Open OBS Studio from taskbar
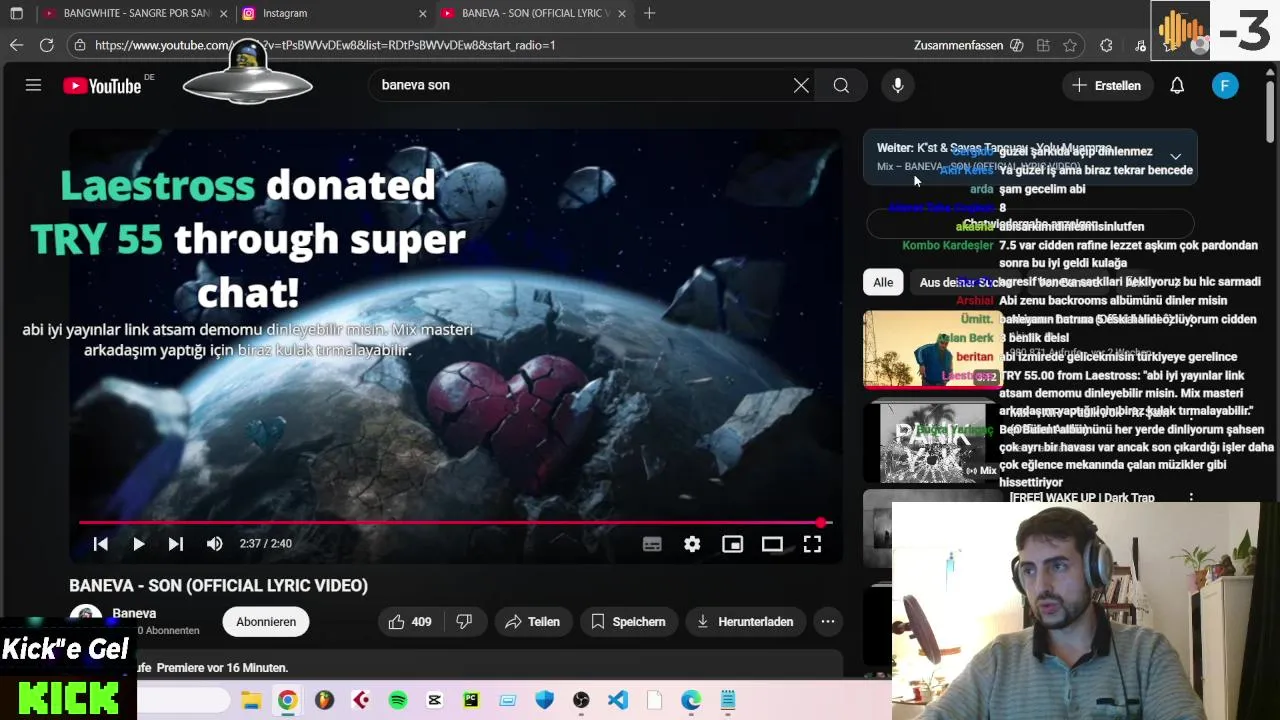Viewport: 1280px width, 720px height. point(581,700)
